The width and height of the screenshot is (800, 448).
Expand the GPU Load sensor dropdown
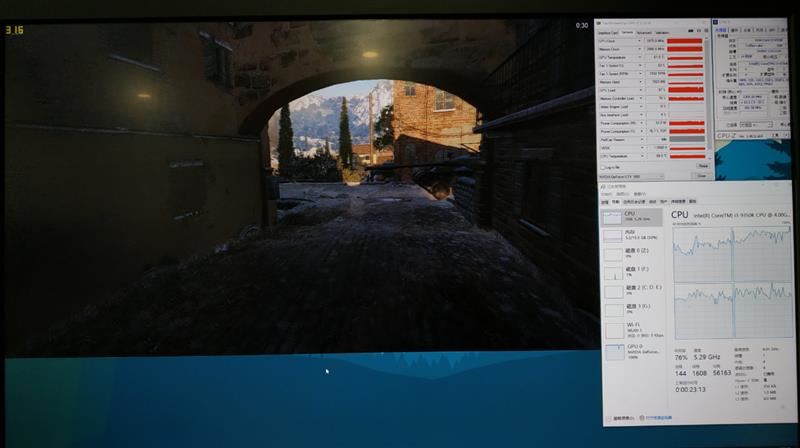[x=640, y=90]
